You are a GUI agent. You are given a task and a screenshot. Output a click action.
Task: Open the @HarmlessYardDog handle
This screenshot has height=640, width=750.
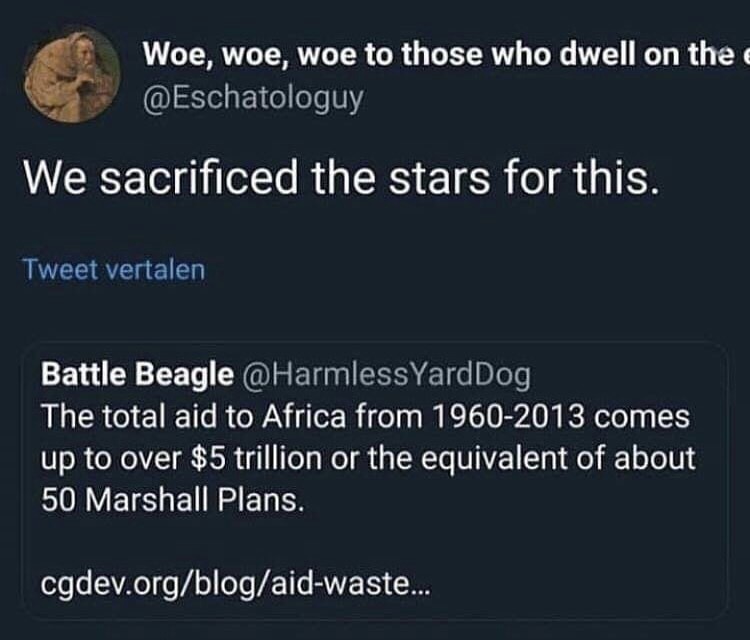387,374
